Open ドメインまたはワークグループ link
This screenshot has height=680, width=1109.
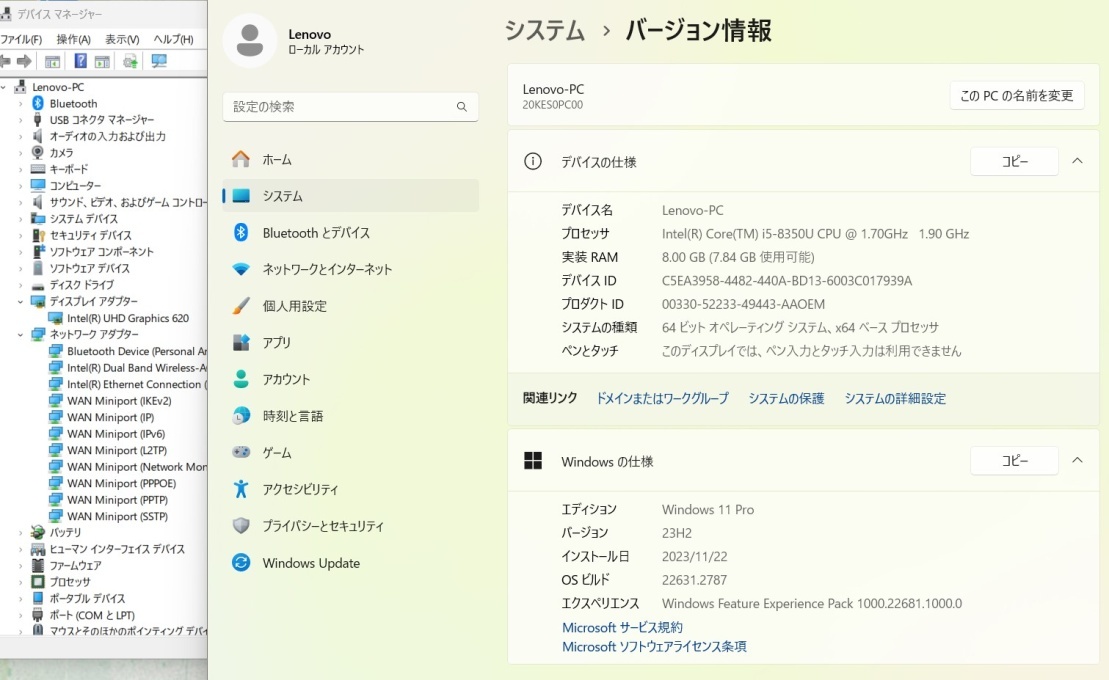click(x=662, y=398)
